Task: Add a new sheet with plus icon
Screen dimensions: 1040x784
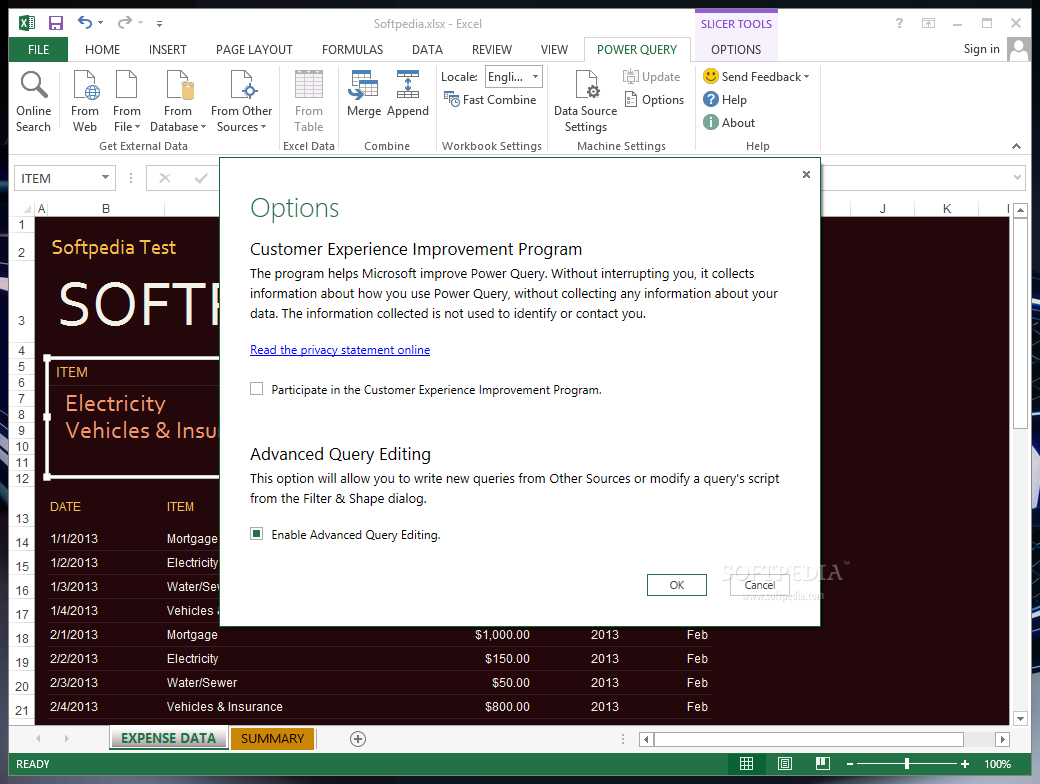Action: pos(358,739)
